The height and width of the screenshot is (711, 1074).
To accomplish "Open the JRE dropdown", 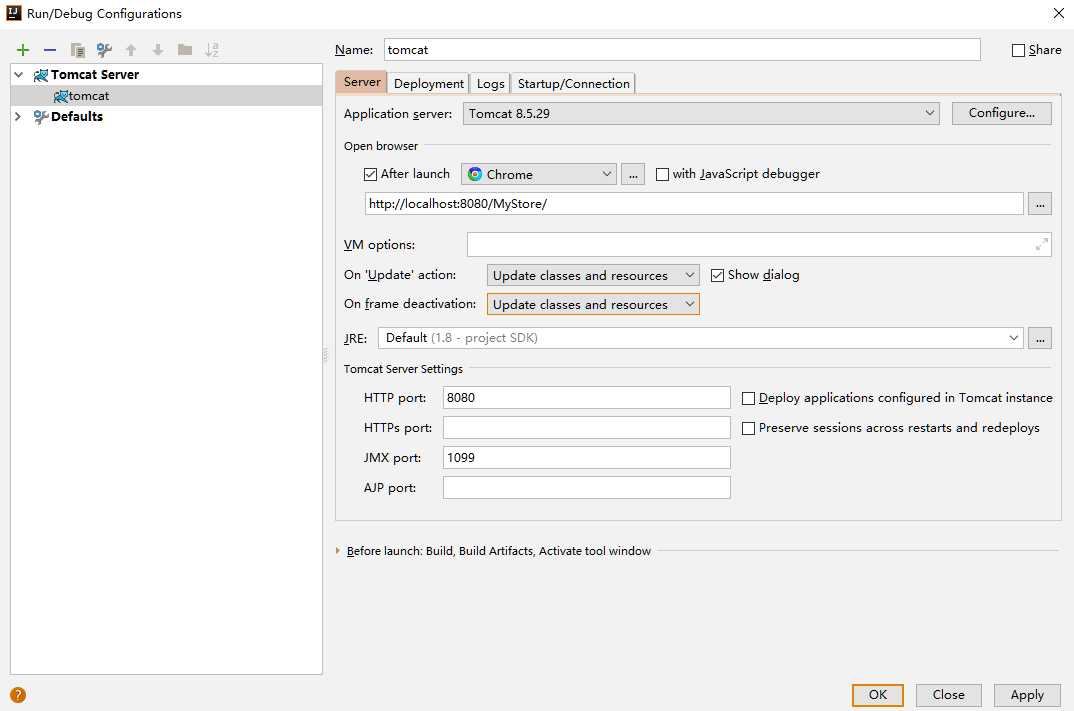I will [701, 338].
